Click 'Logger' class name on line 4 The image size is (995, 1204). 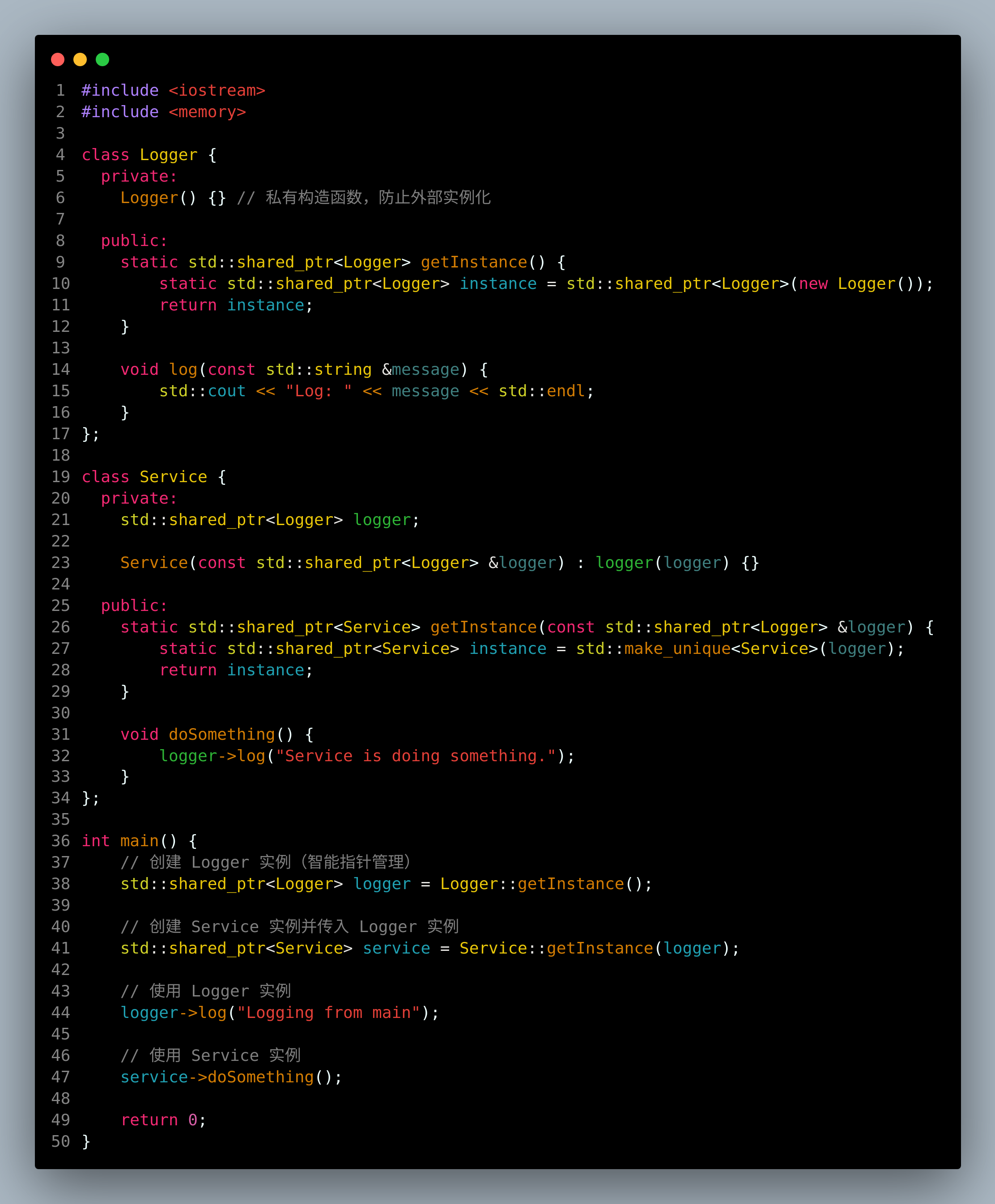click(x=169, y=155)
